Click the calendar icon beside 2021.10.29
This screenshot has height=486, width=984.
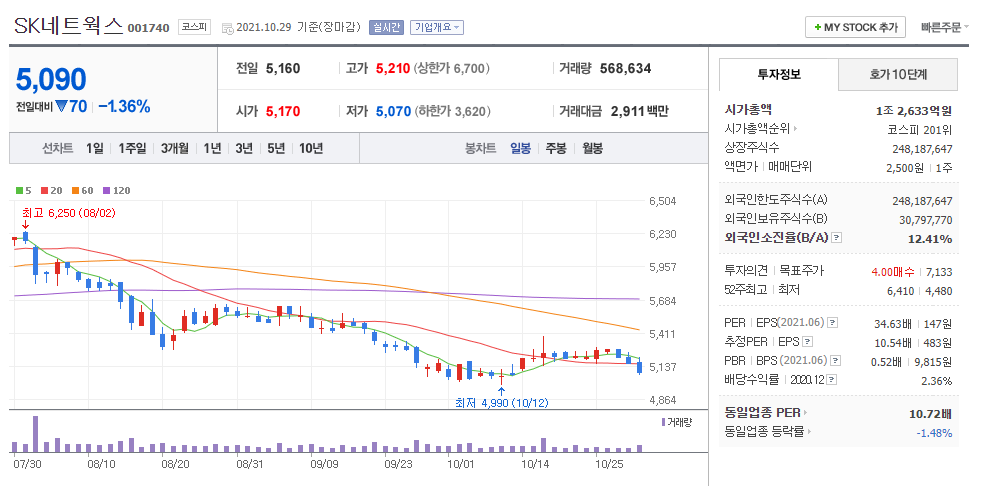pyautogui.click(x=227, y=28)
